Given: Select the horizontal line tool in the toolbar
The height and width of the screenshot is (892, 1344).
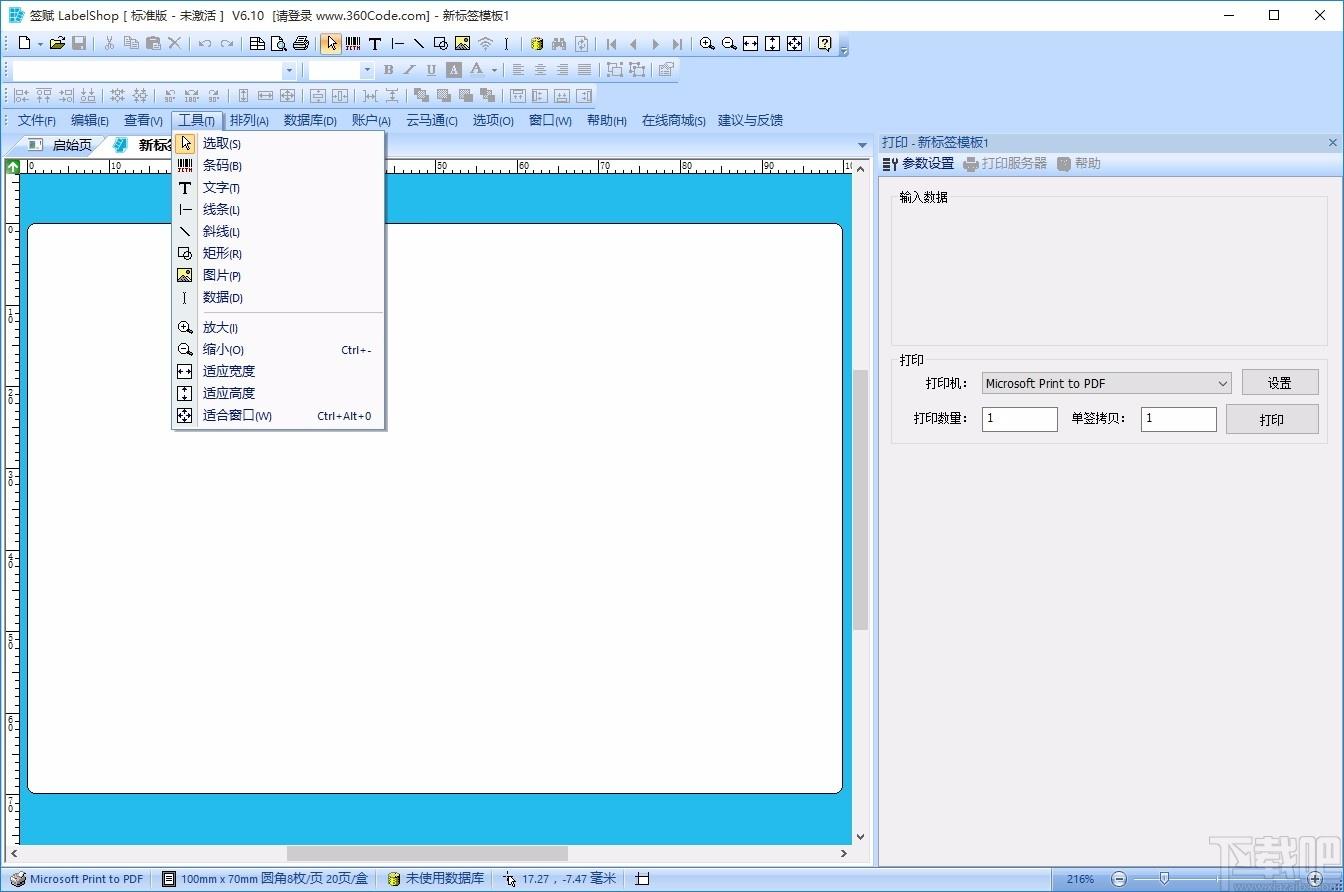Looking at the screenshot, I should 397,43.
